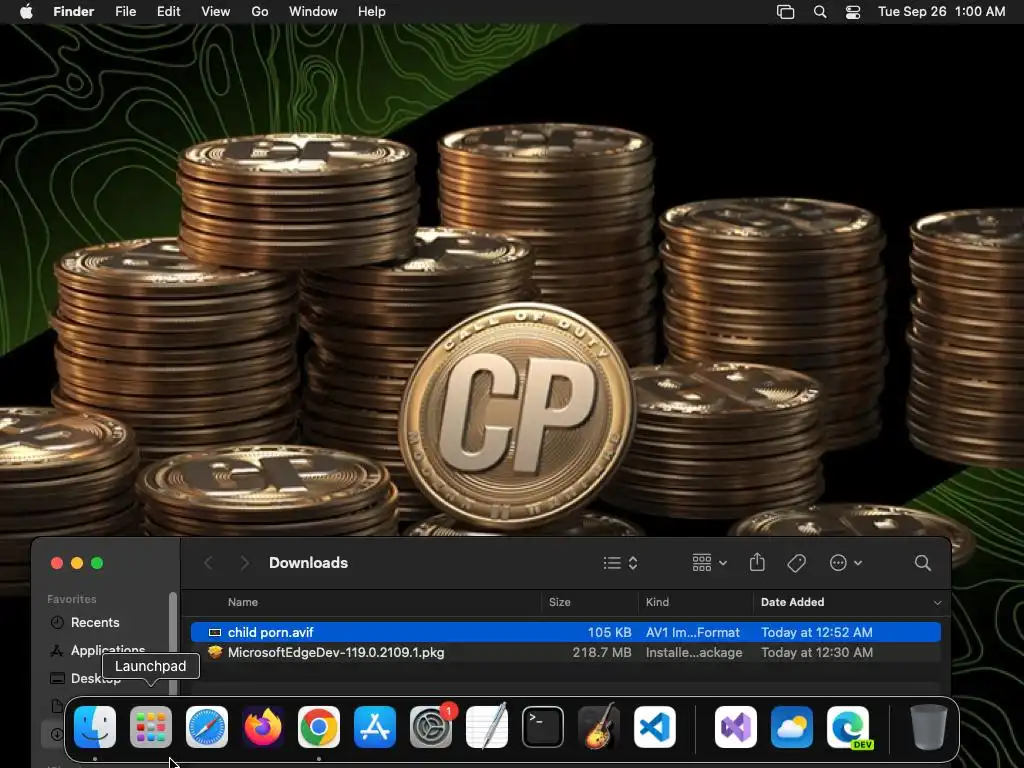This screenshot has width=1024, height=768.
Task: Select Recents in the Finder sidebar
Action: tap(95, 622)
